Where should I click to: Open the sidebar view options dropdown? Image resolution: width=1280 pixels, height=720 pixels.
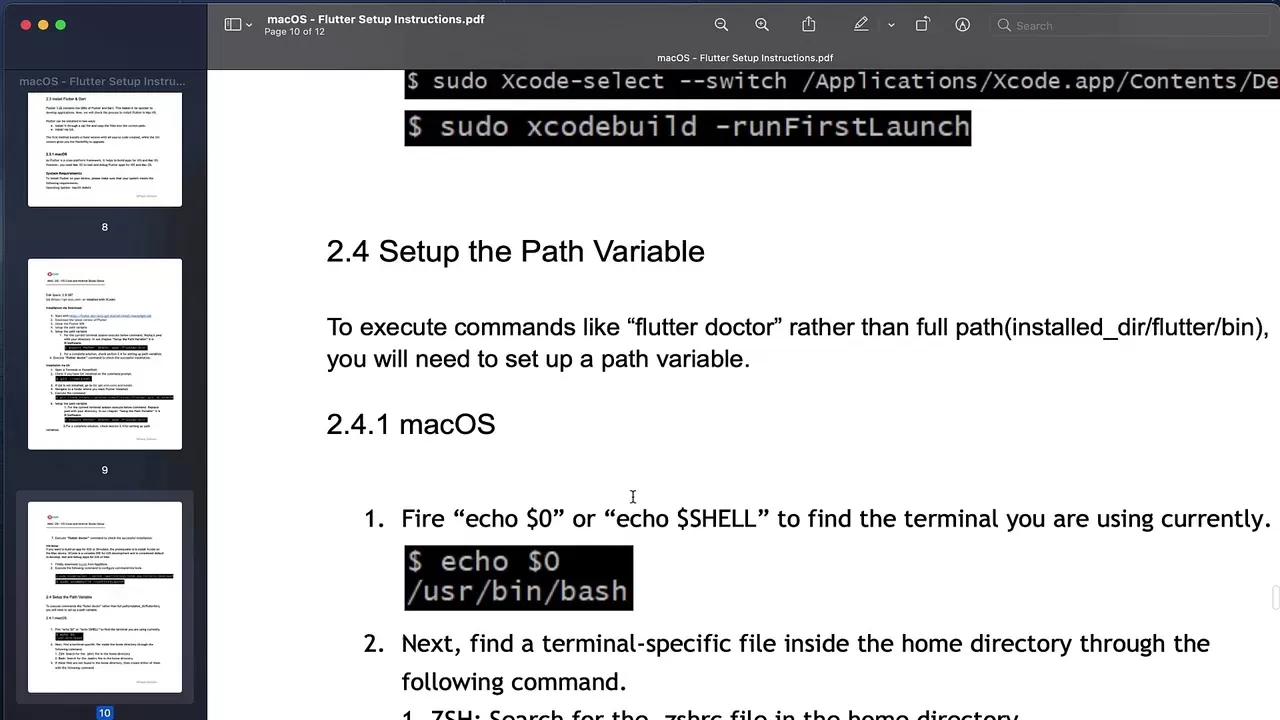[x=249, y=25]
